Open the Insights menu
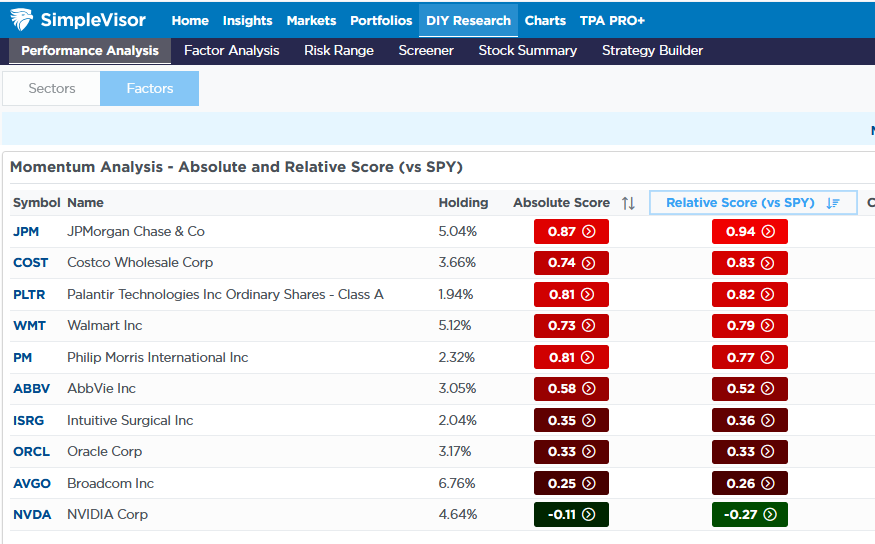875x544 pixels. [247, 21]
